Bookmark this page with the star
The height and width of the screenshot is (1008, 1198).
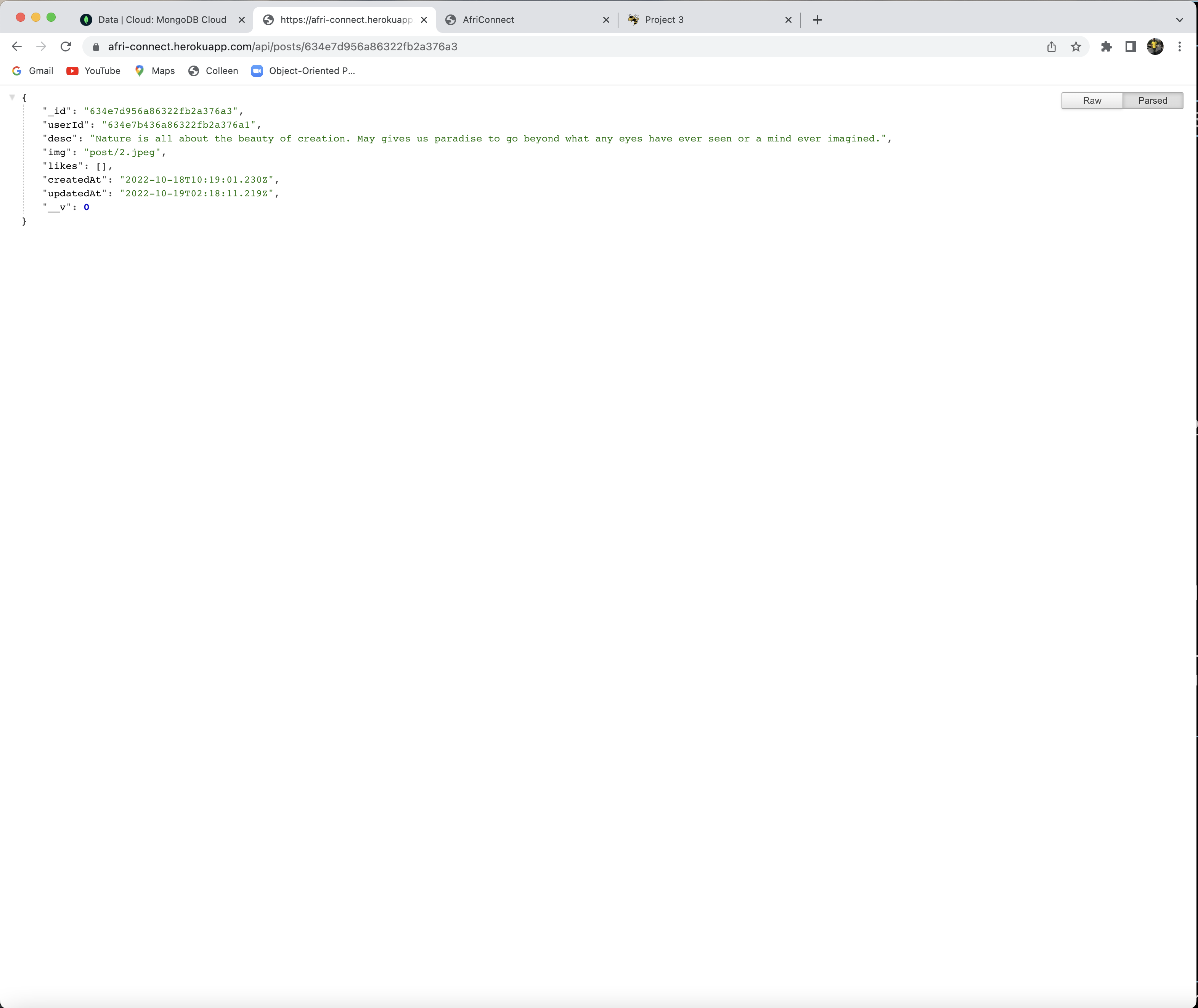(1076, 46)
